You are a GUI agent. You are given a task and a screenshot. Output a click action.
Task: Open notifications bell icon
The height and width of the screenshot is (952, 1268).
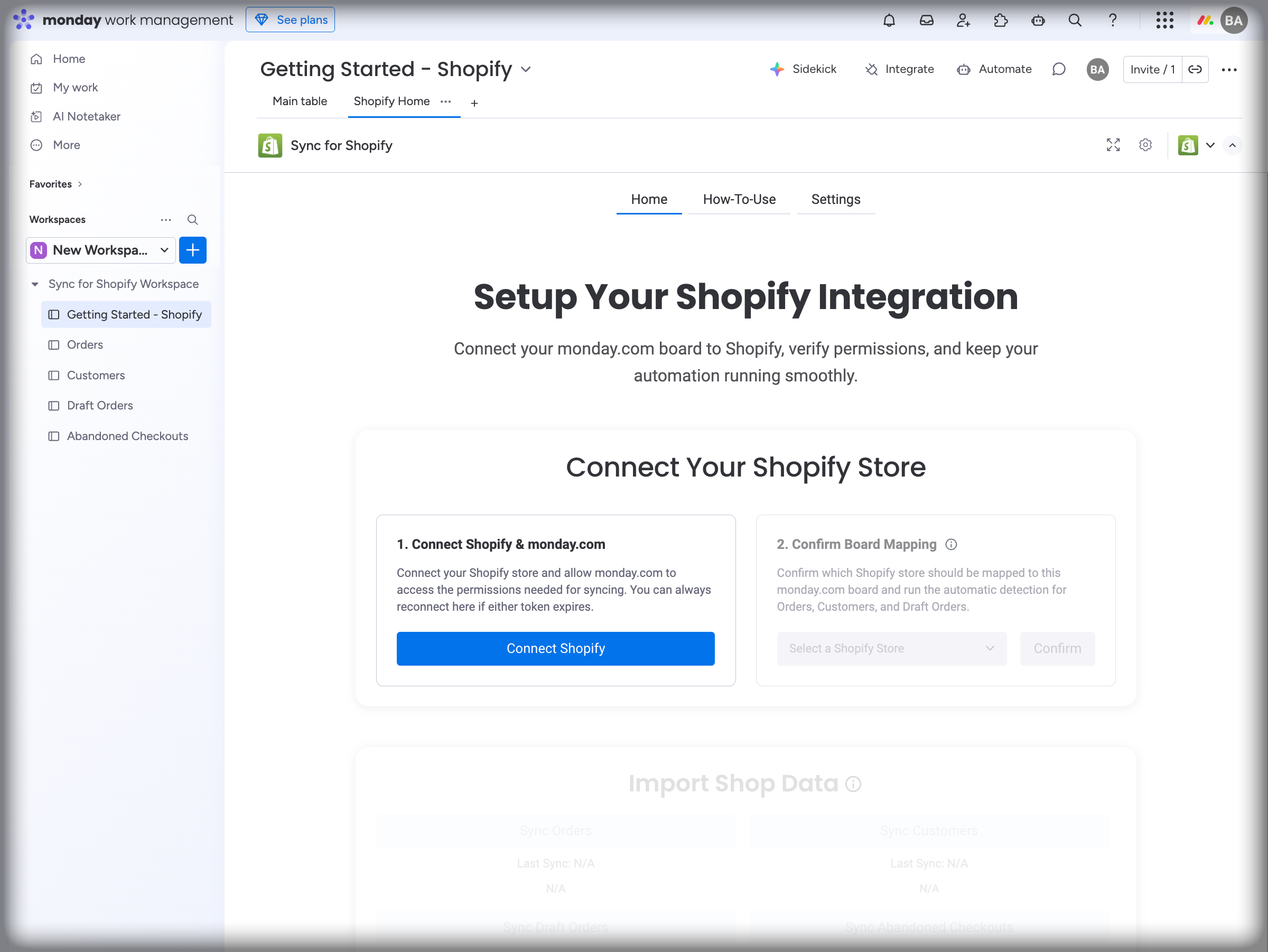pos(889,20)
